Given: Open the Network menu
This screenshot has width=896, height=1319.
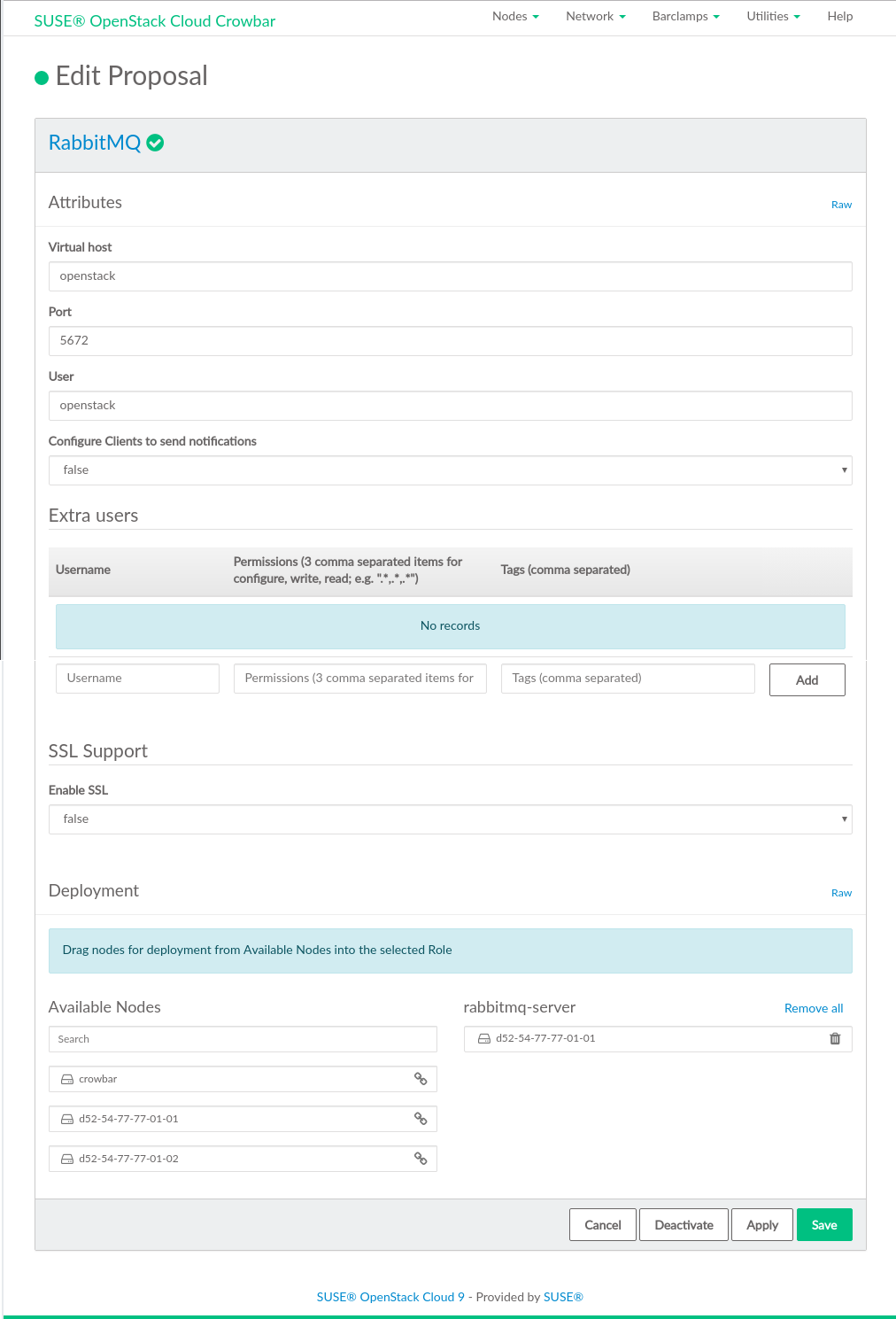Looking at the screenshot, I should [x=595, y=17].
